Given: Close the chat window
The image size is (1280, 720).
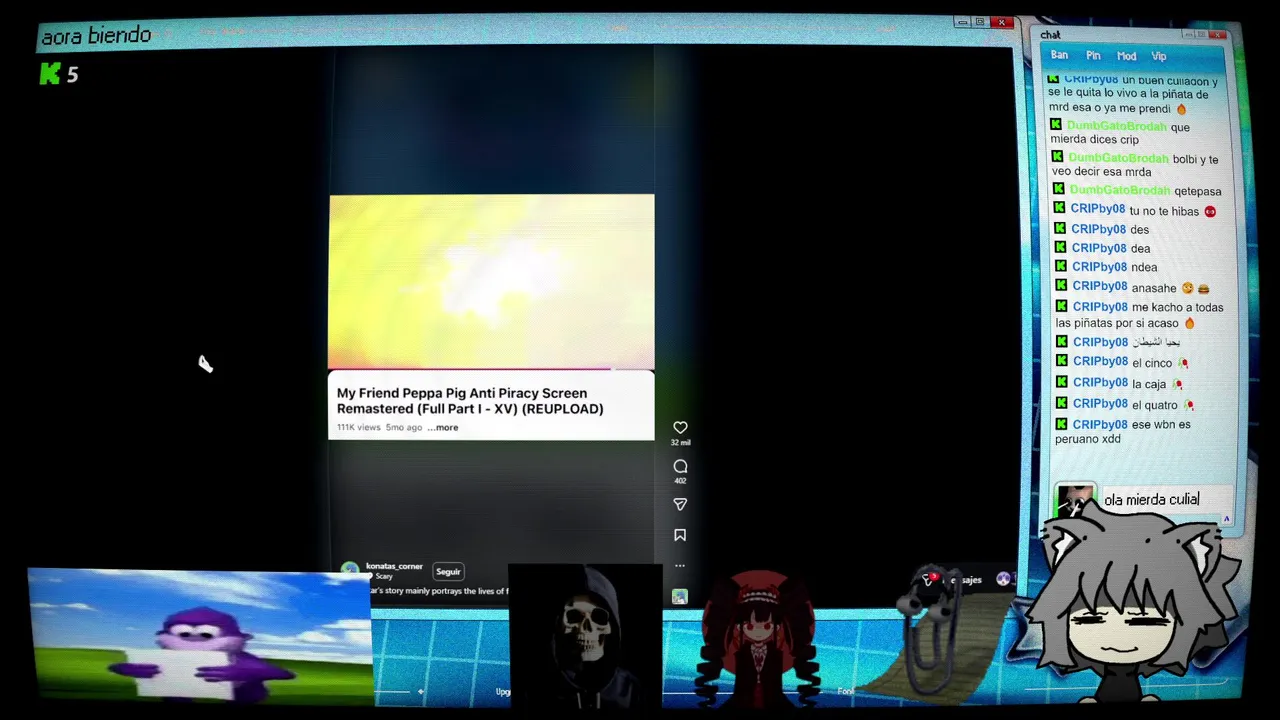Looking at the screenshot, I should coord(1219,35).
